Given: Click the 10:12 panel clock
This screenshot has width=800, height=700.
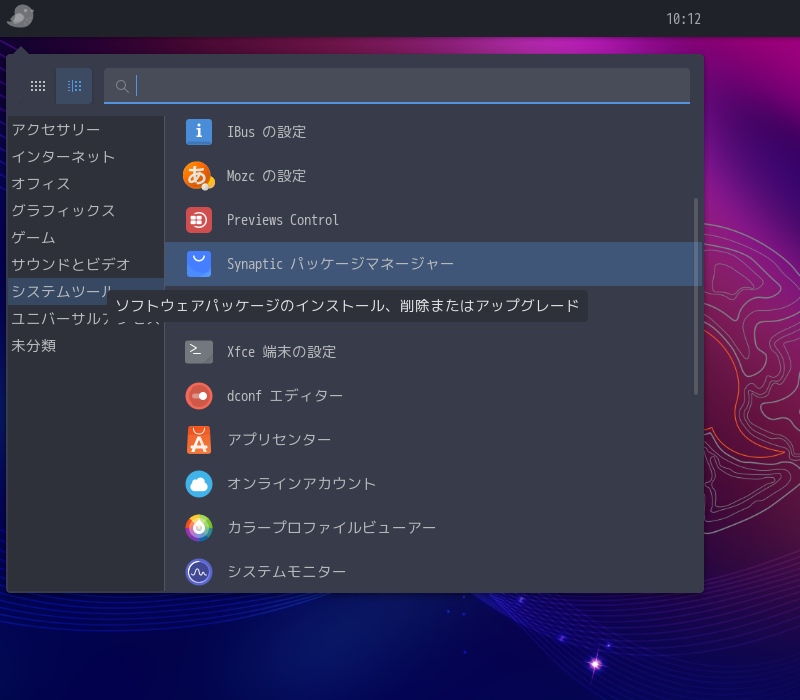Looking at the screenshot, I should [683, 19].
